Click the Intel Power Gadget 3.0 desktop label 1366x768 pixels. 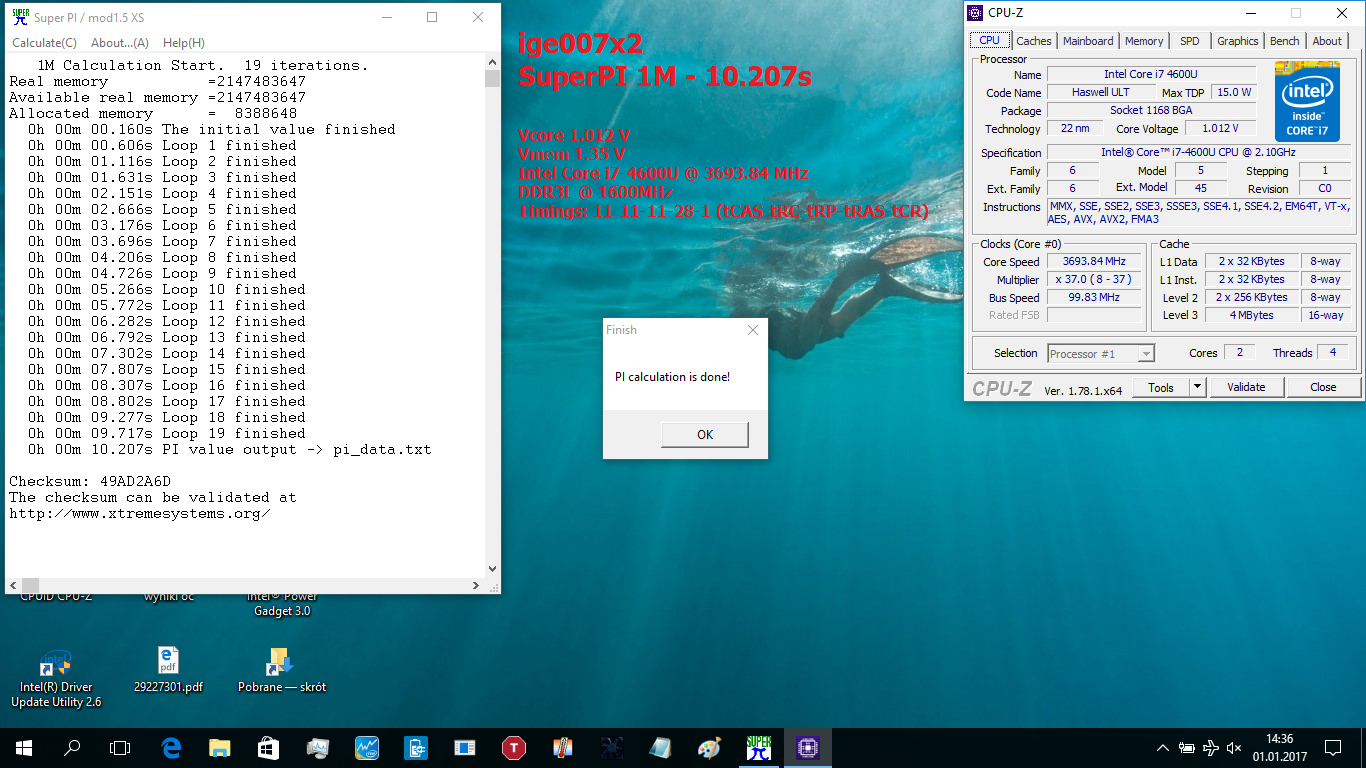(x=282, y=603)
